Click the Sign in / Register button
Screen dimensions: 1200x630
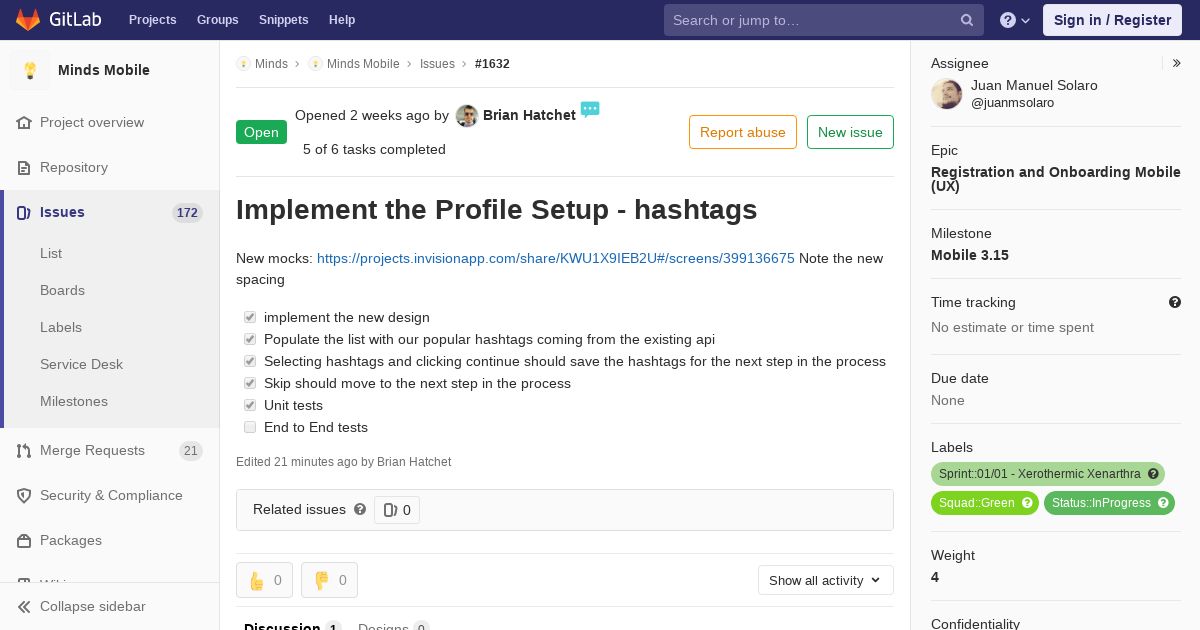[x=1112, y=20]
